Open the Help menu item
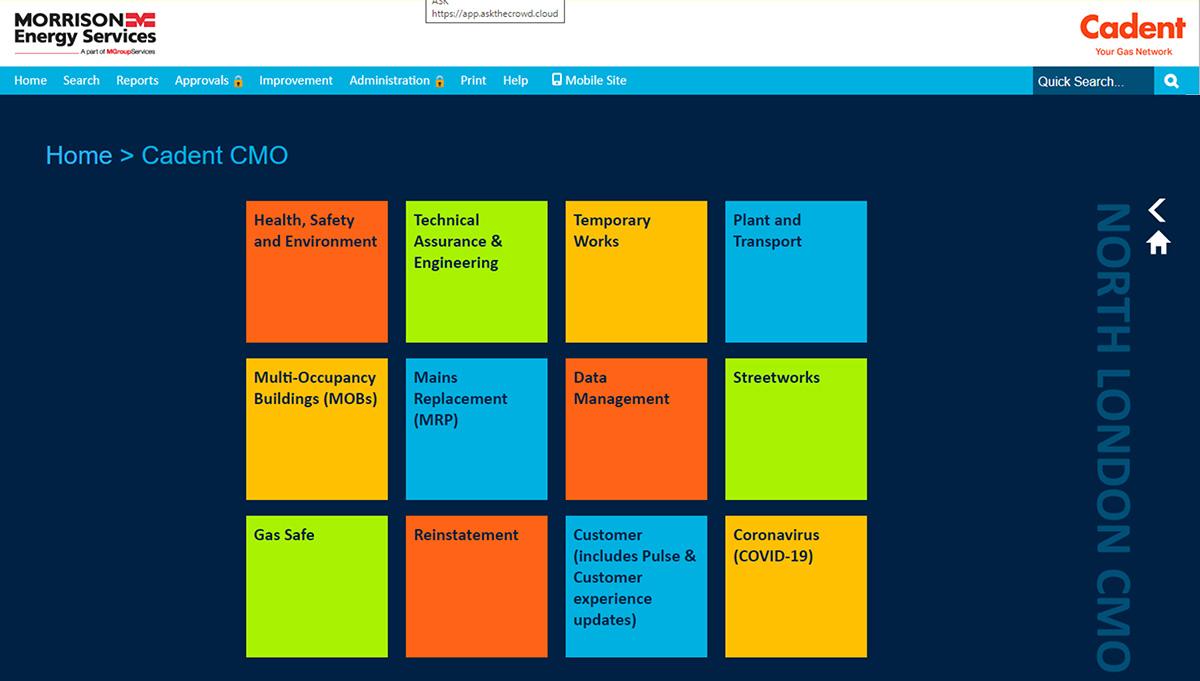1200x681 pixels. coord(515,81)
